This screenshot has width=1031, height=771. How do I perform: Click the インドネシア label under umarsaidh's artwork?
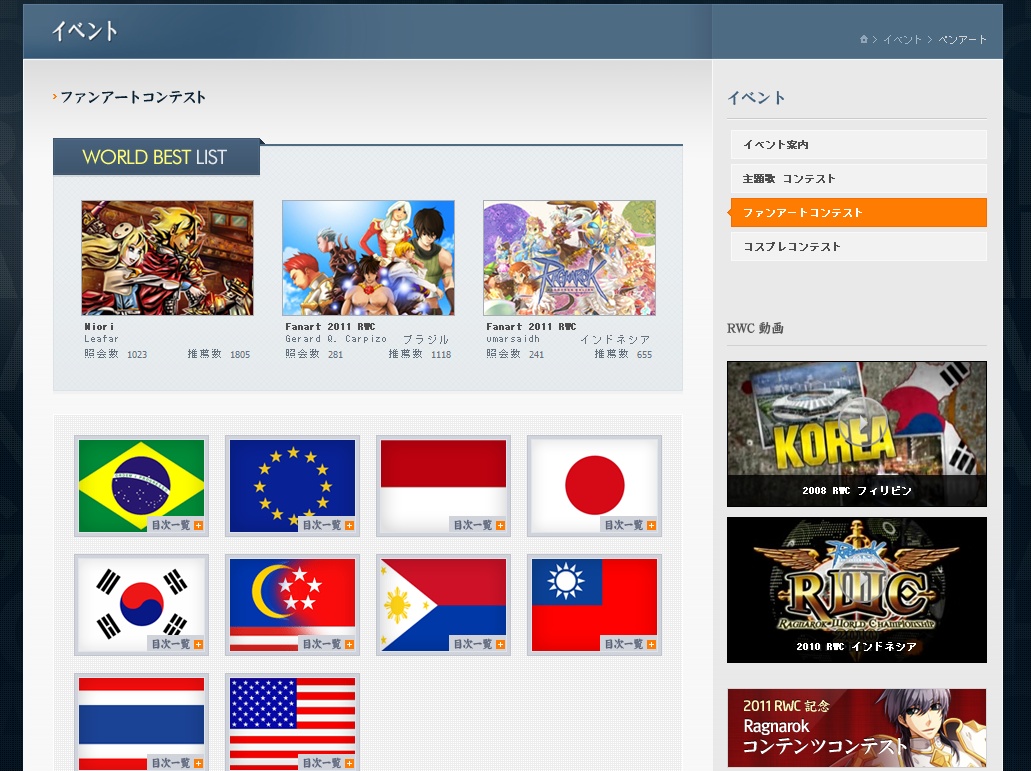coord(615,339)
